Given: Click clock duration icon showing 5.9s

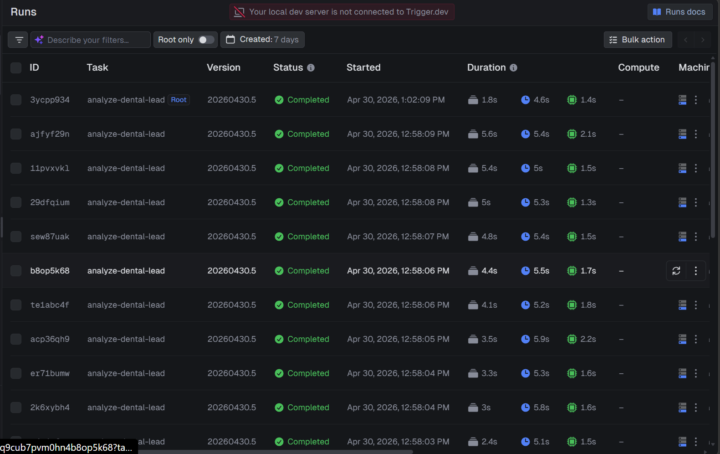Looking at the screenshot, I should click(525, 339).
